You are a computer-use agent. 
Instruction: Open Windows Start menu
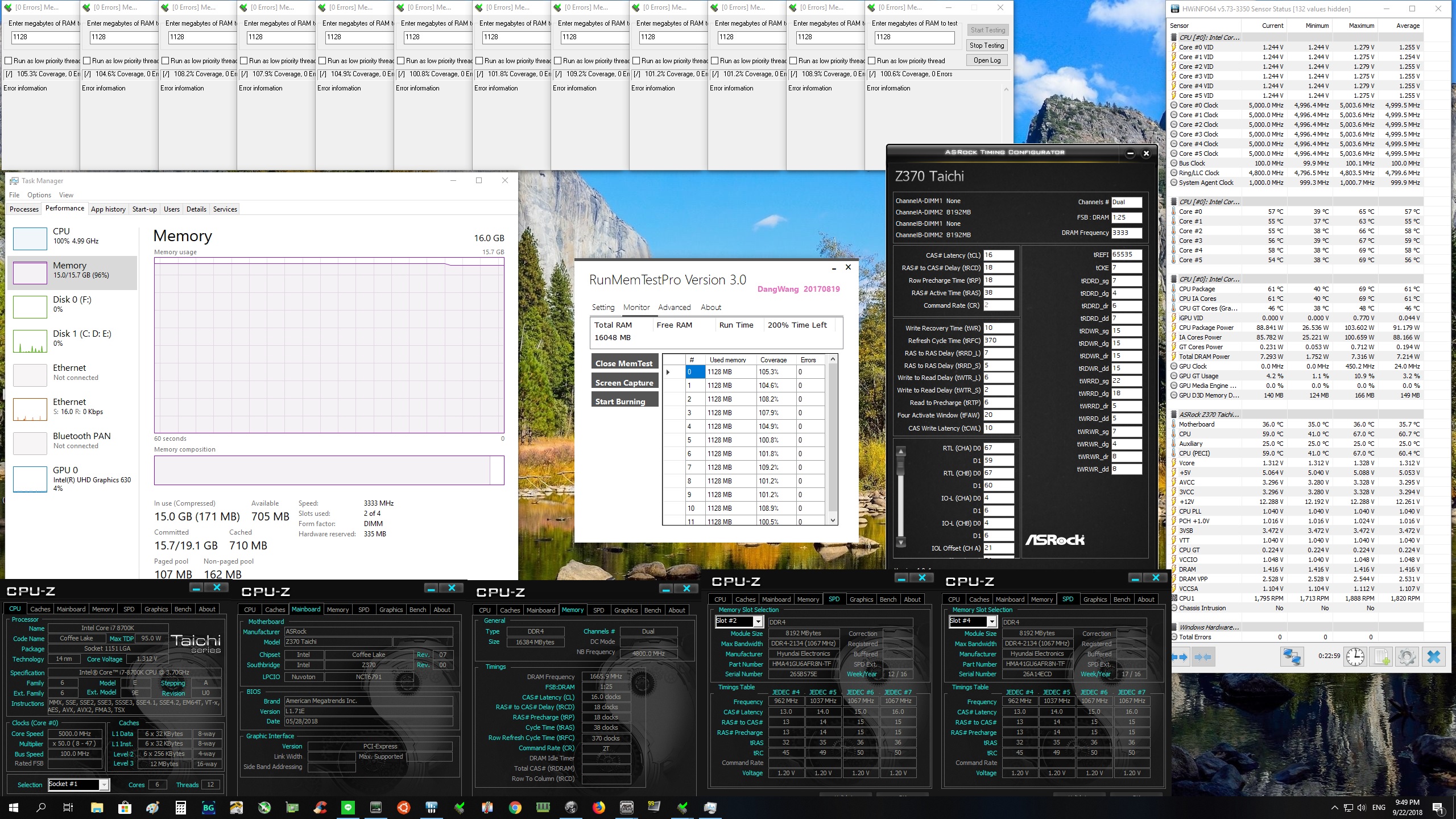pyautogui.click(x=14, y=807)
